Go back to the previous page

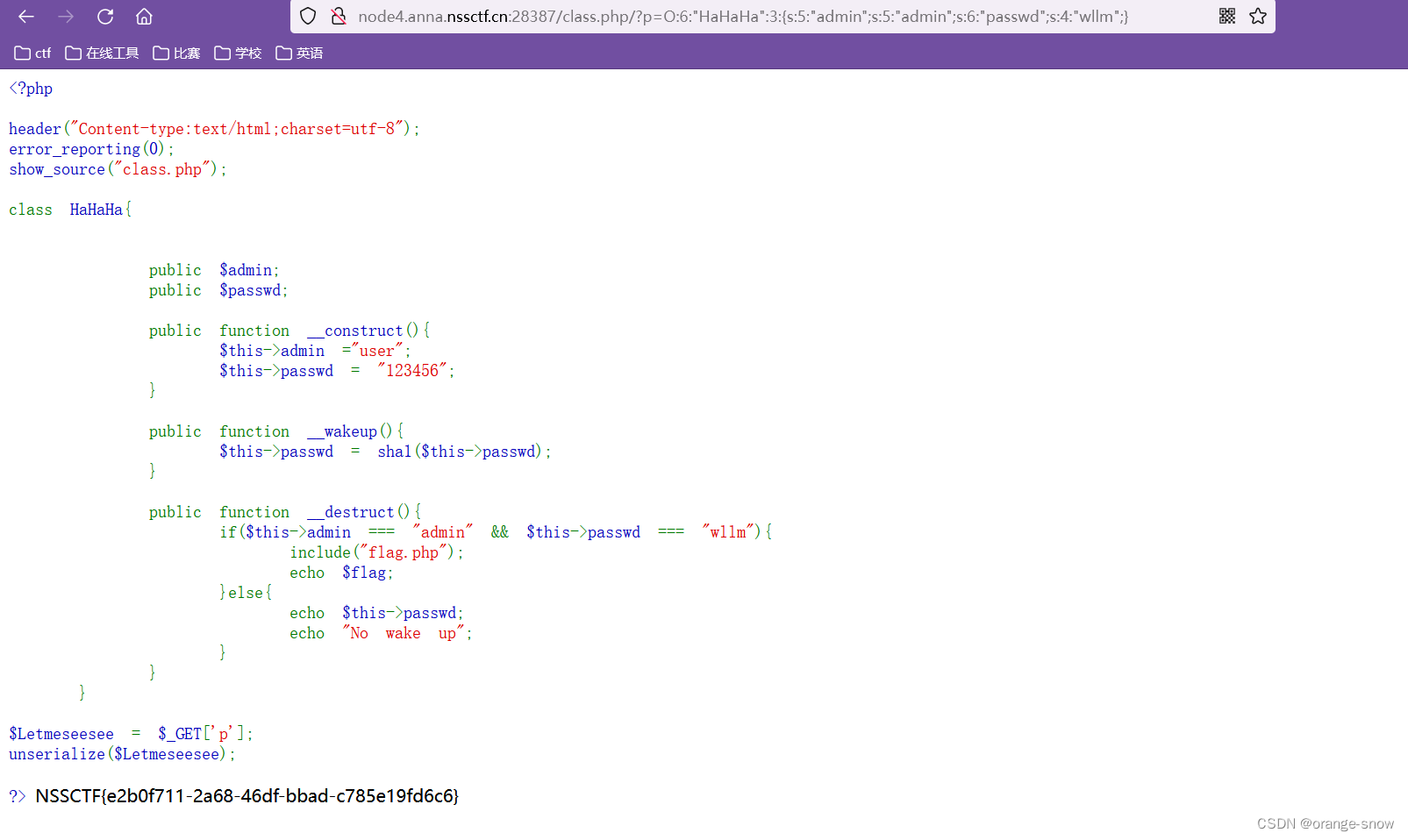(25, 16)
